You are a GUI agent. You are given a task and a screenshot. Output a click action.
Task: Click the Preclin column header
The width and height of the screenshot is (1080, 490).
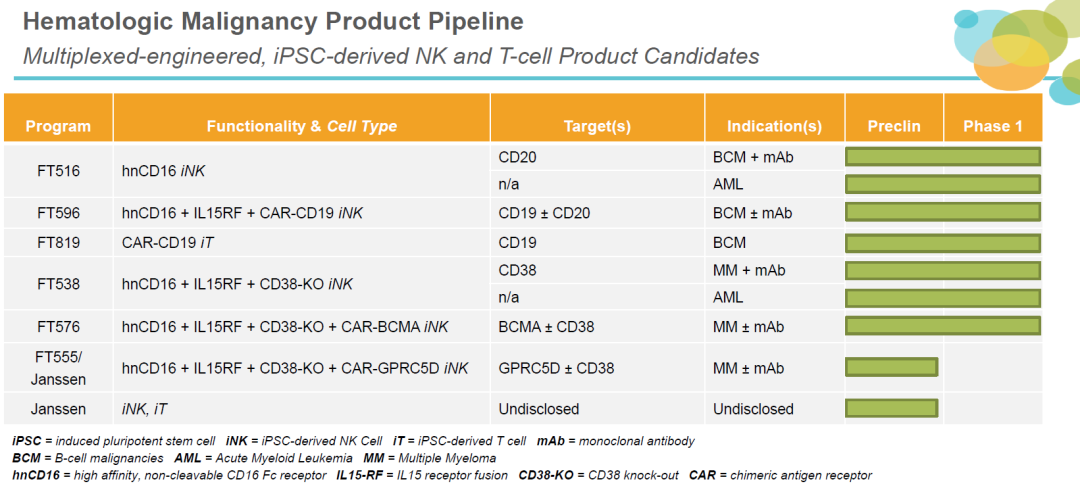pos(895,126)
